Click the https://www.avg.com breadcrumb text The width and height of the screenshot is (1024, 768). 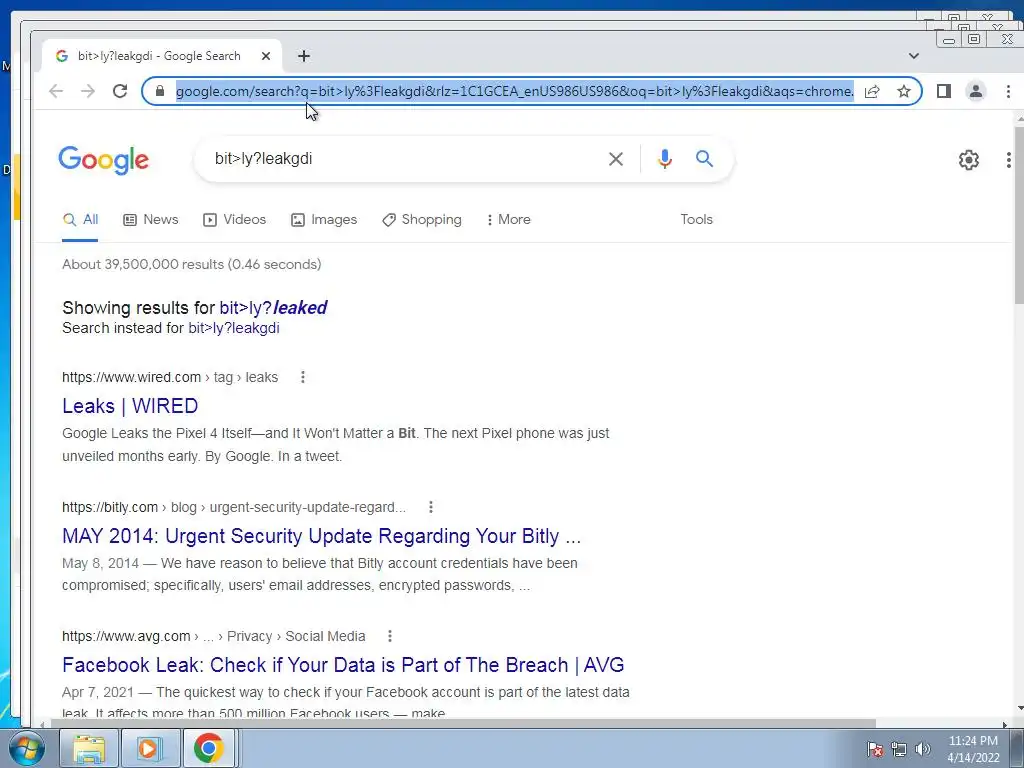click(x=126, y=636)
